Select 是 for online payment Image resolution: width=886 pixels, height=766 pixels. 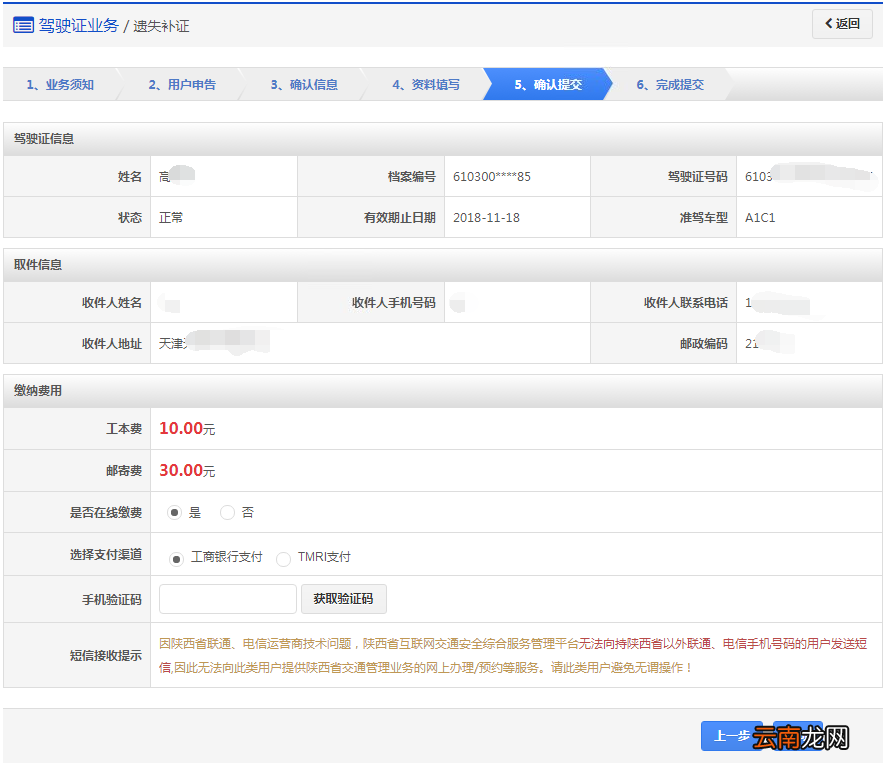pos(174,512)
